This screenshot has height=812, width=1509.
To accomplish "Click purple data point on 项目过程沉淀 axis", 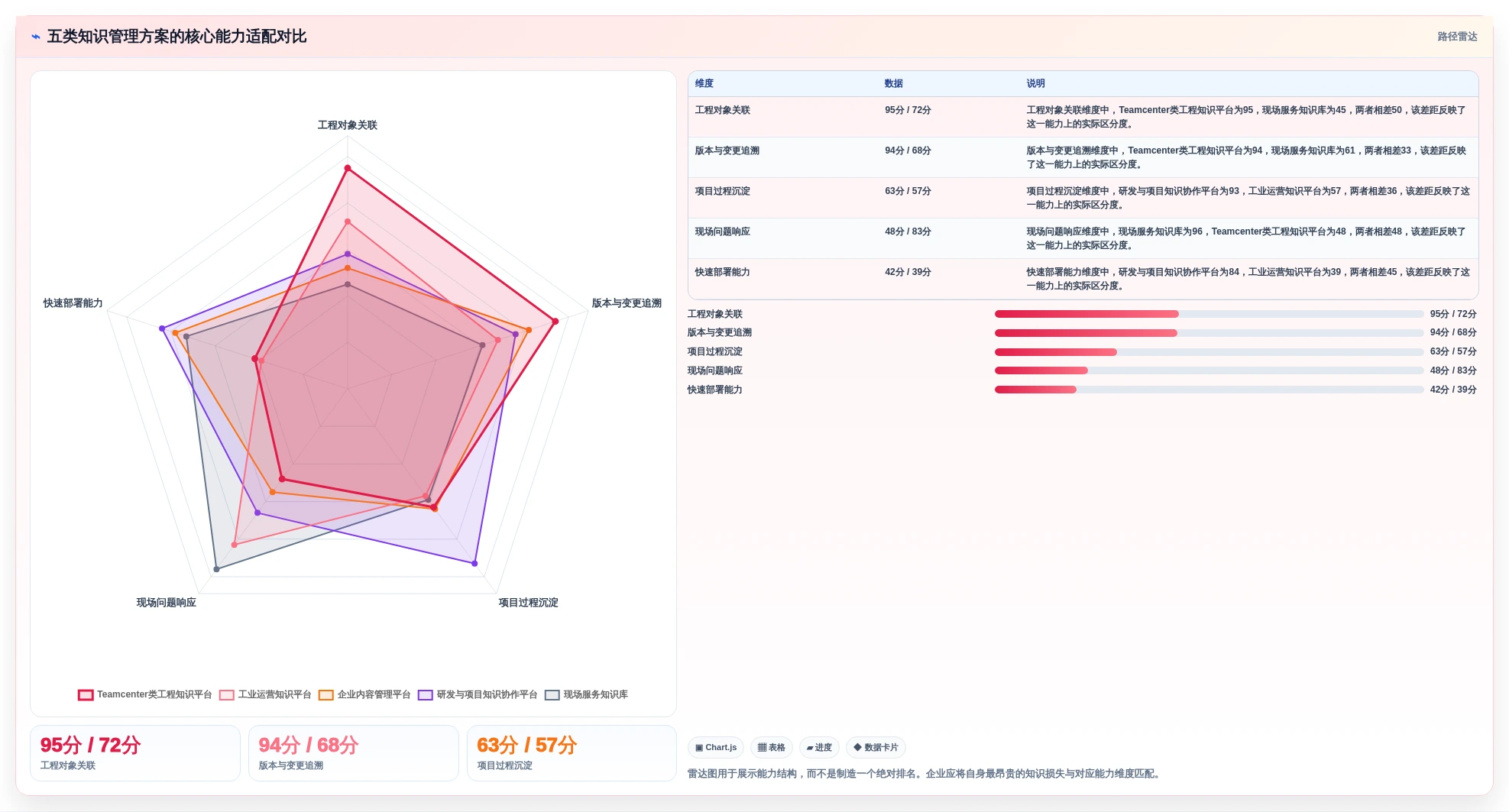I will [x=474, y=564].
